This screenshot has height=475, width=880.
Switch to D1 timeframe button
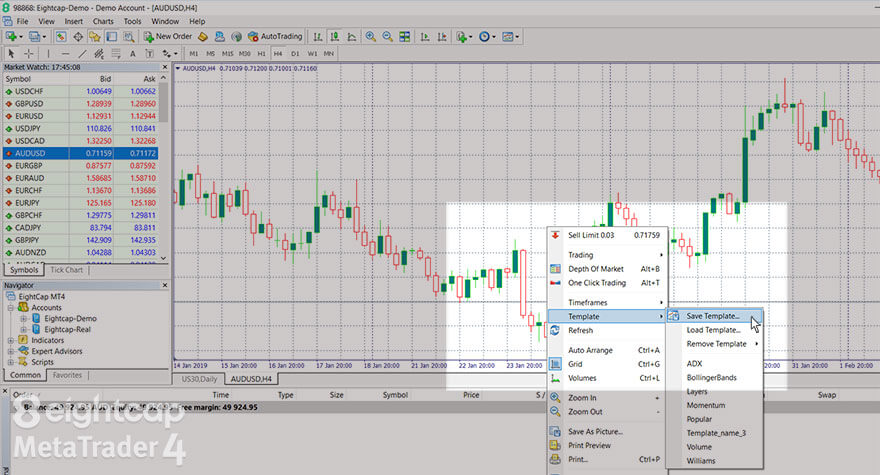pos(295,54)
